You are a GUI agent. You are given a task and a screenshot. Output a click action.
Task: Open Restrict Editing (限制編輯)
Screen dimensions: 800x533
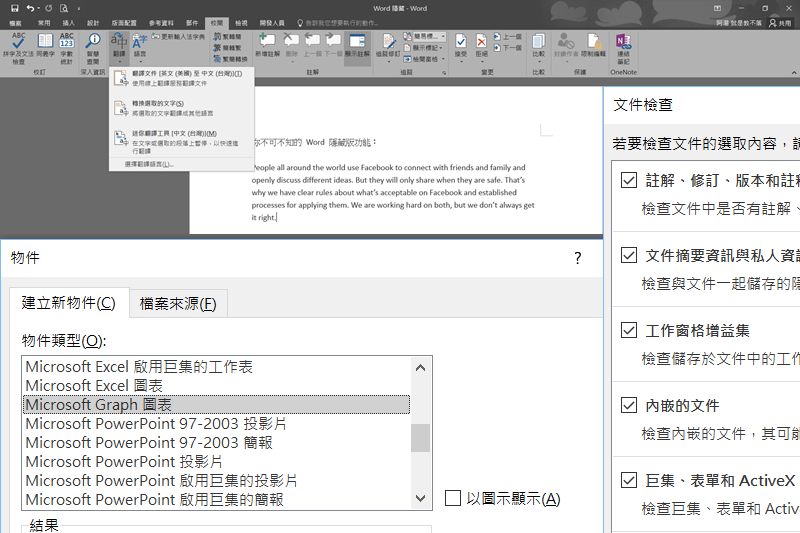coord(594,45)
